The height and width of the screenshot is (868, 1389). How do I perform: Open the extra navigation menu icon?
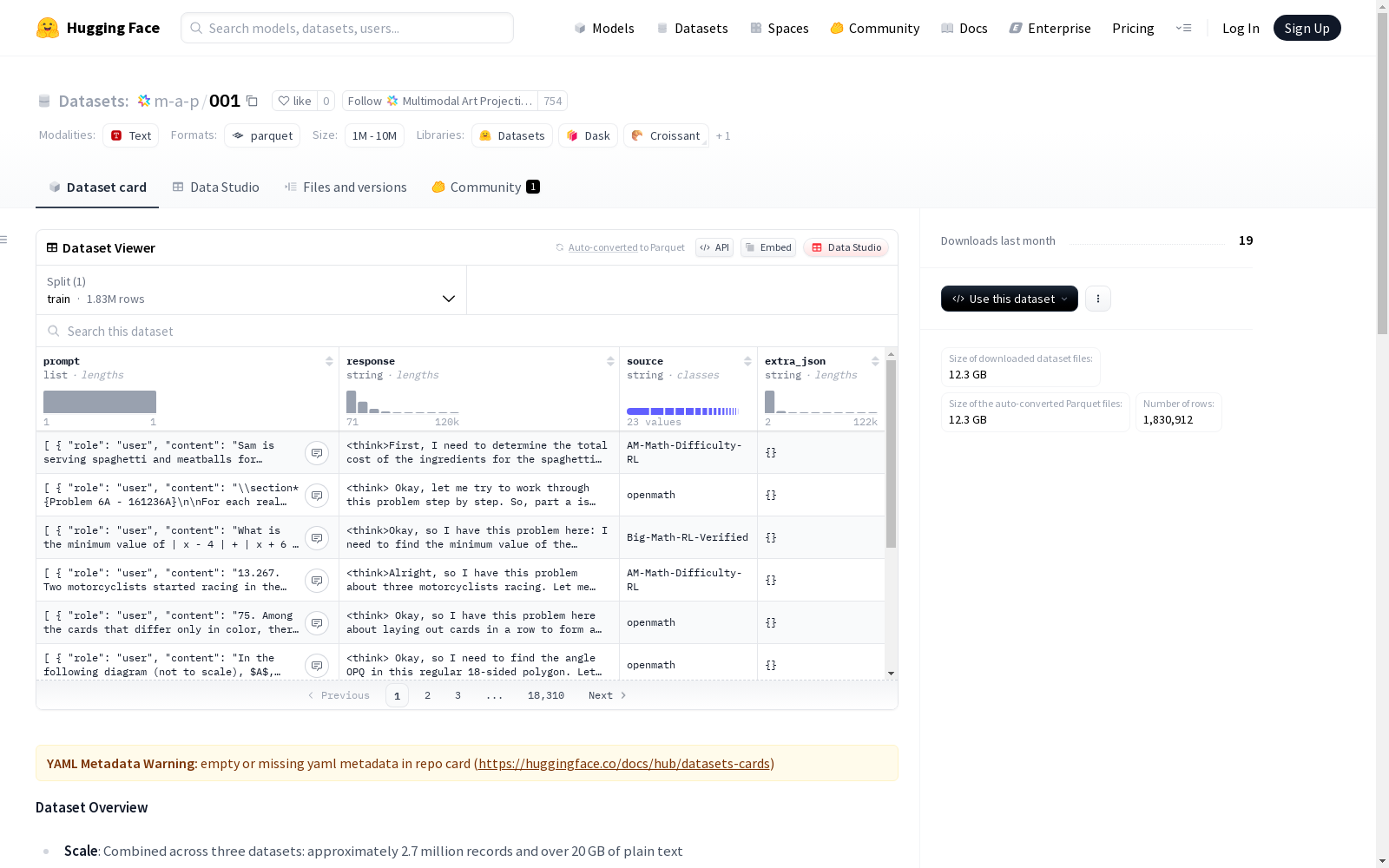coord(1183,28)
